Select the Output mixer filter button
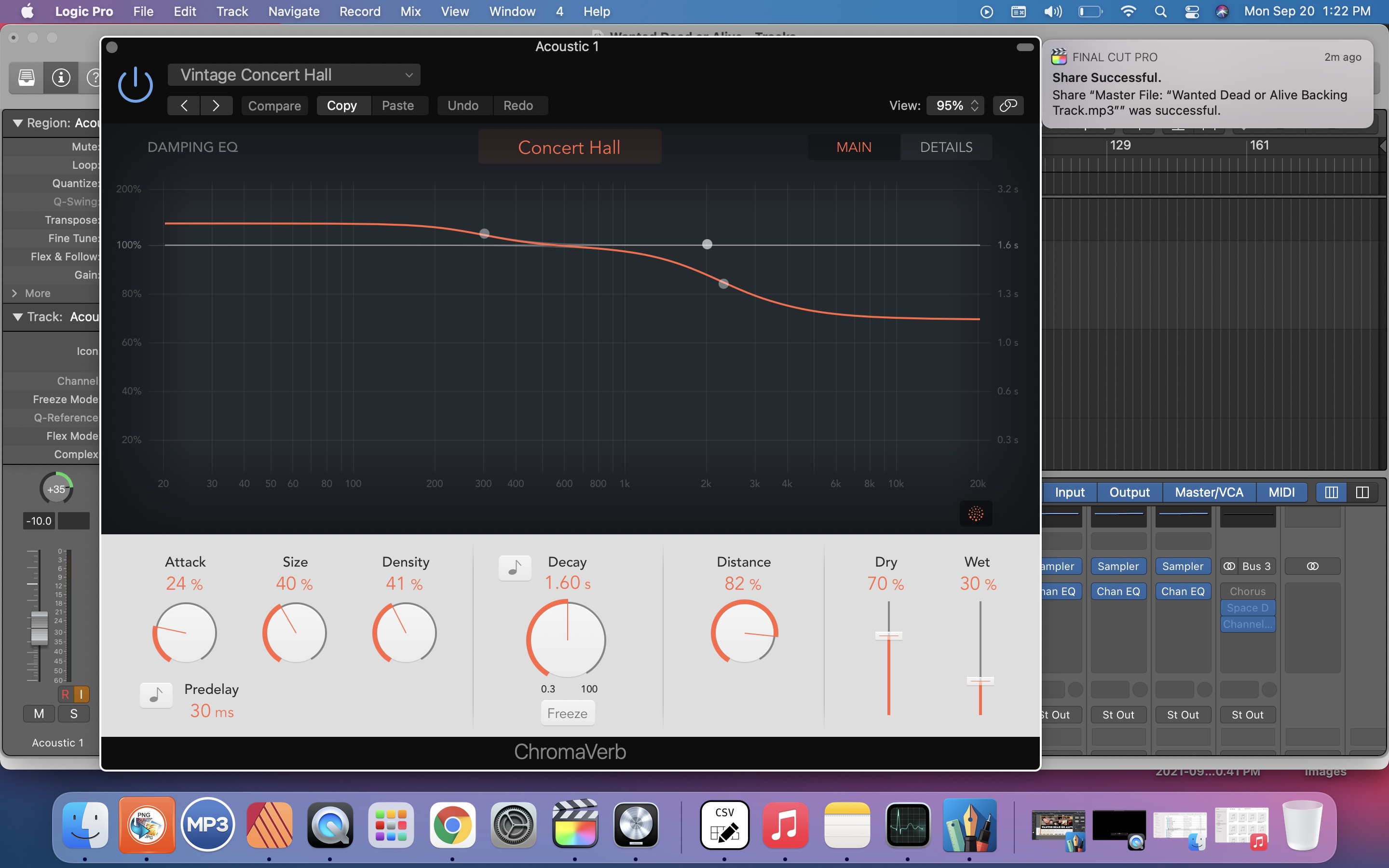 [1129, 492]
